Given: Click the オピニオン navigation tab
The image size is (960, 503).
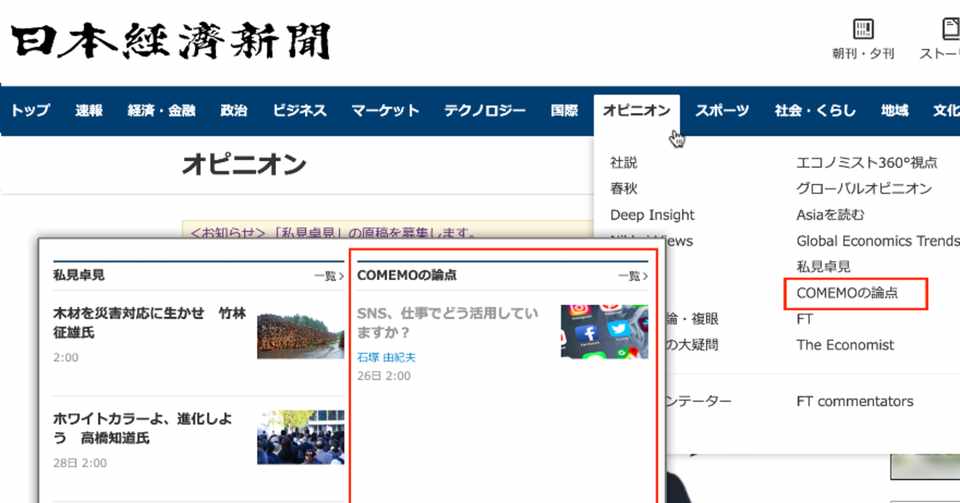Looking at the screenshot, I should [x=637, y=111].
